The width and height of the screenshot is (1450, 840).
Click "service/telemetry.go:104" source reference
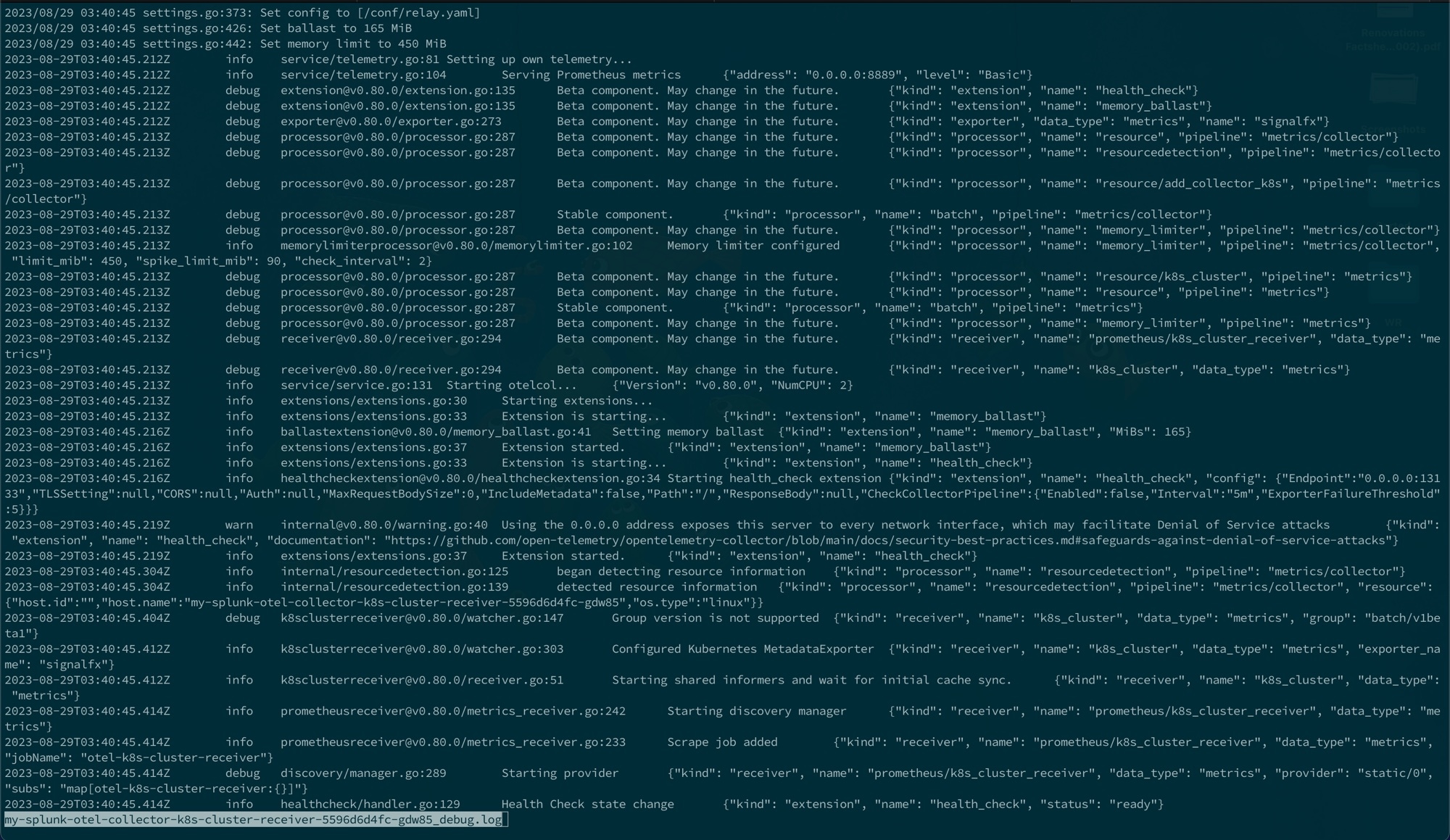[364, 75]
